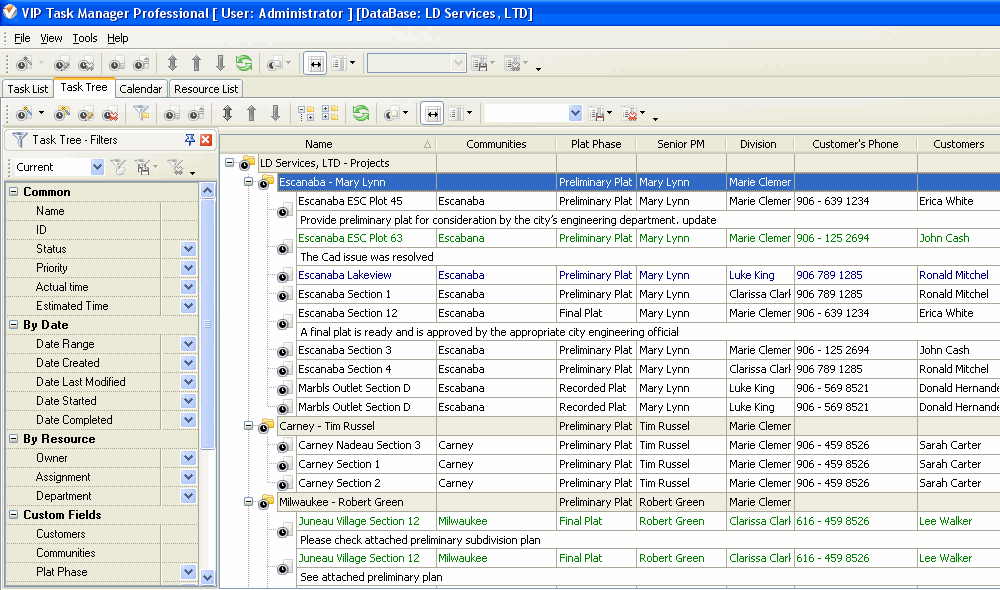1000x590 pixels.
Task: Click the clear filter icon in Filters panel
Action: pos(118,167)
